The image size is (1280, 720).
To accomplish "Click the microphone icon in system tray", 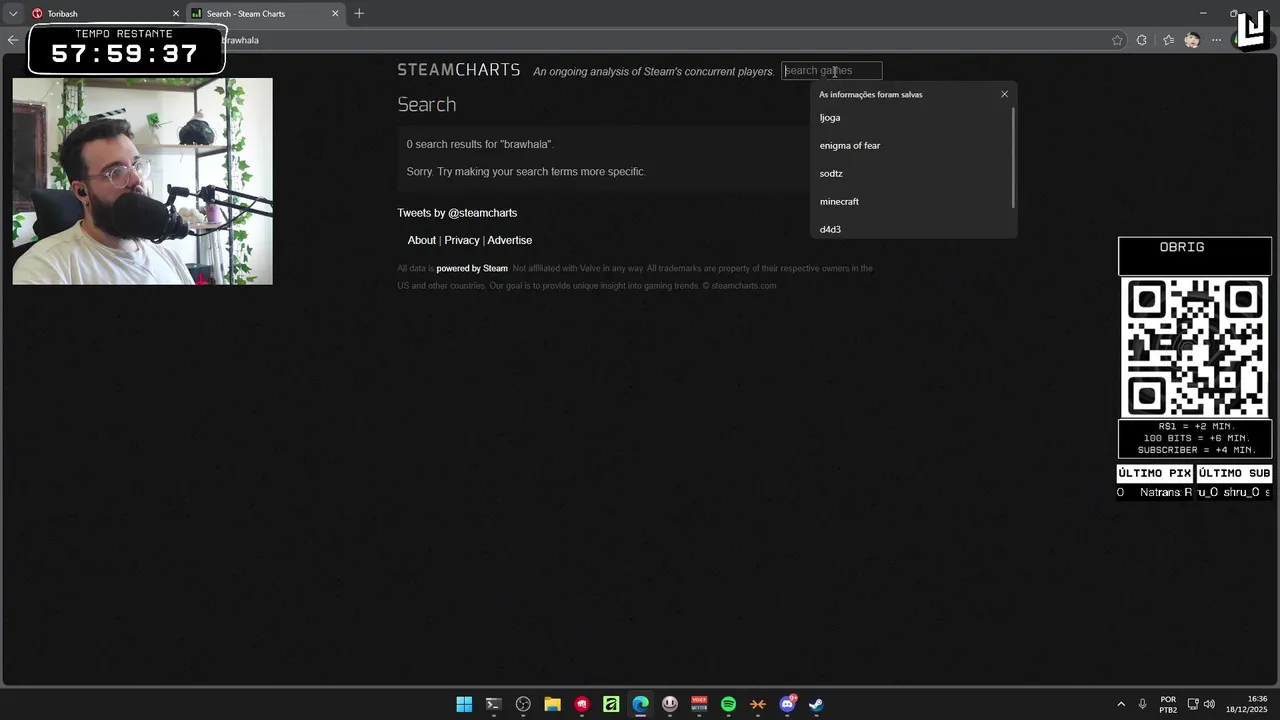I will pos(1142,704).
